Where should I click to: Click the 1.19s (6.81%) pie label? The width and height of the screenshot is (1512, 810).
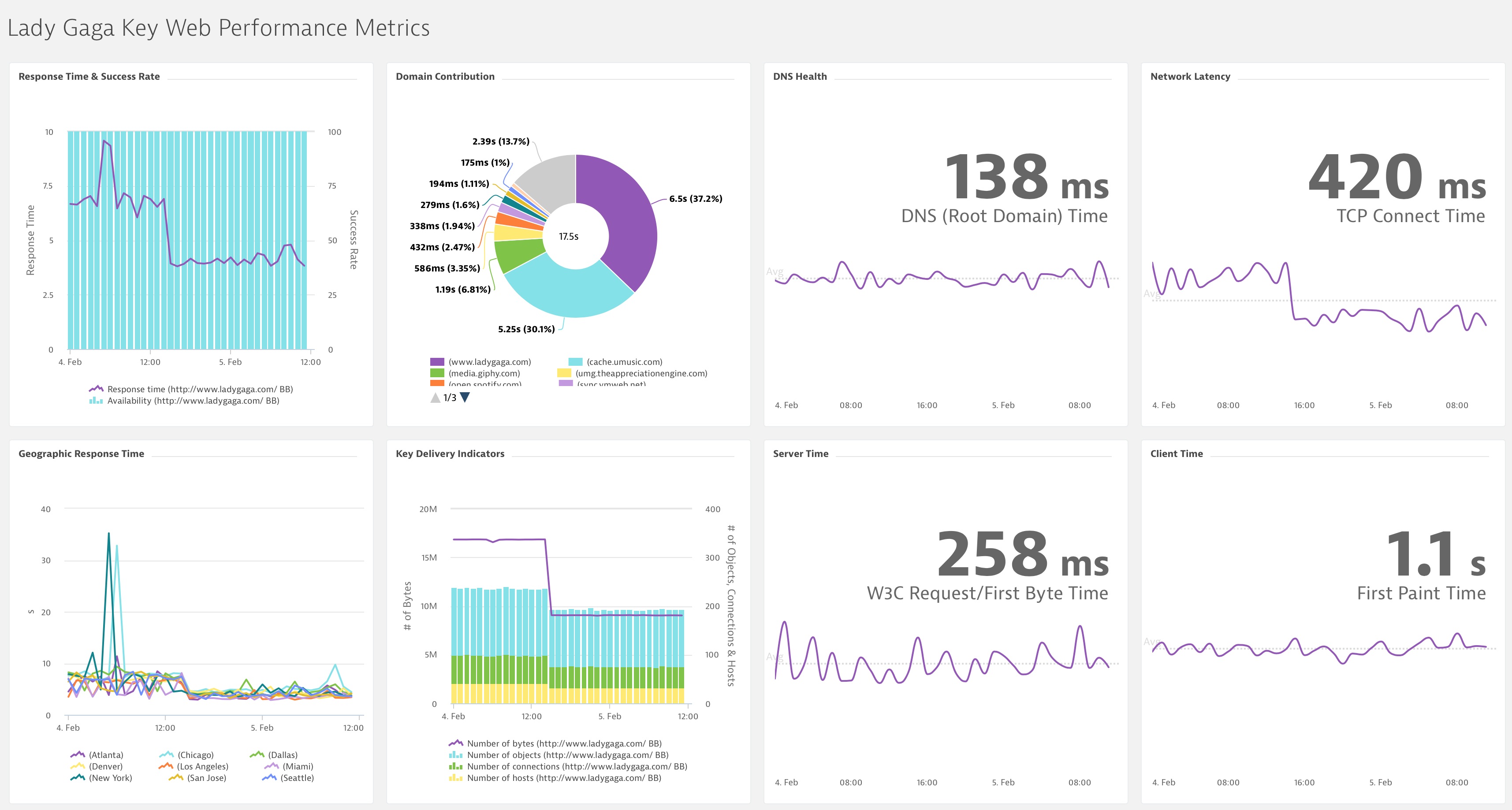click(462, 290)
